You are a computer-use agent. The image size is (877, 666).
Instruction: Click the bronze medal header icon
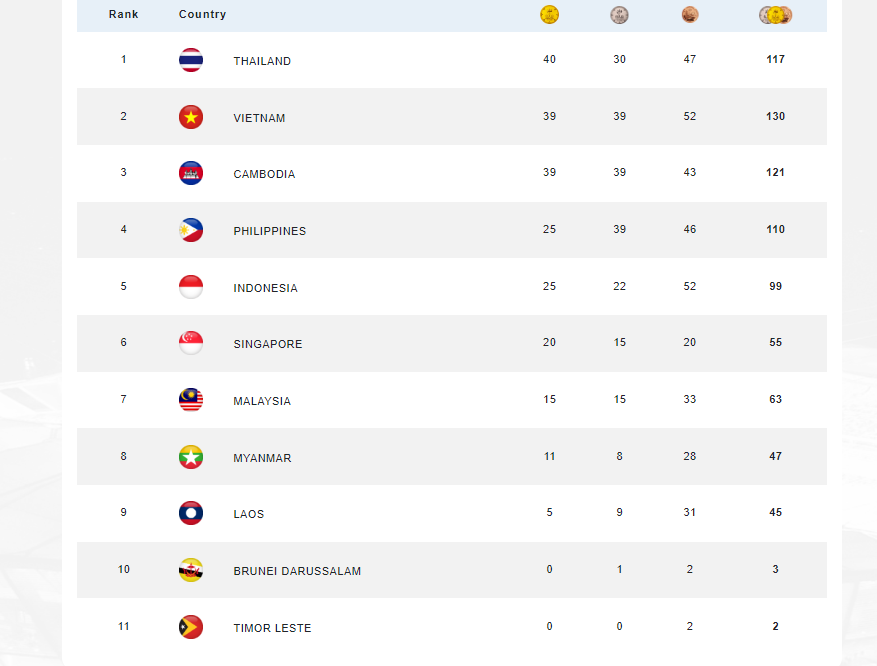pos(689,15)
